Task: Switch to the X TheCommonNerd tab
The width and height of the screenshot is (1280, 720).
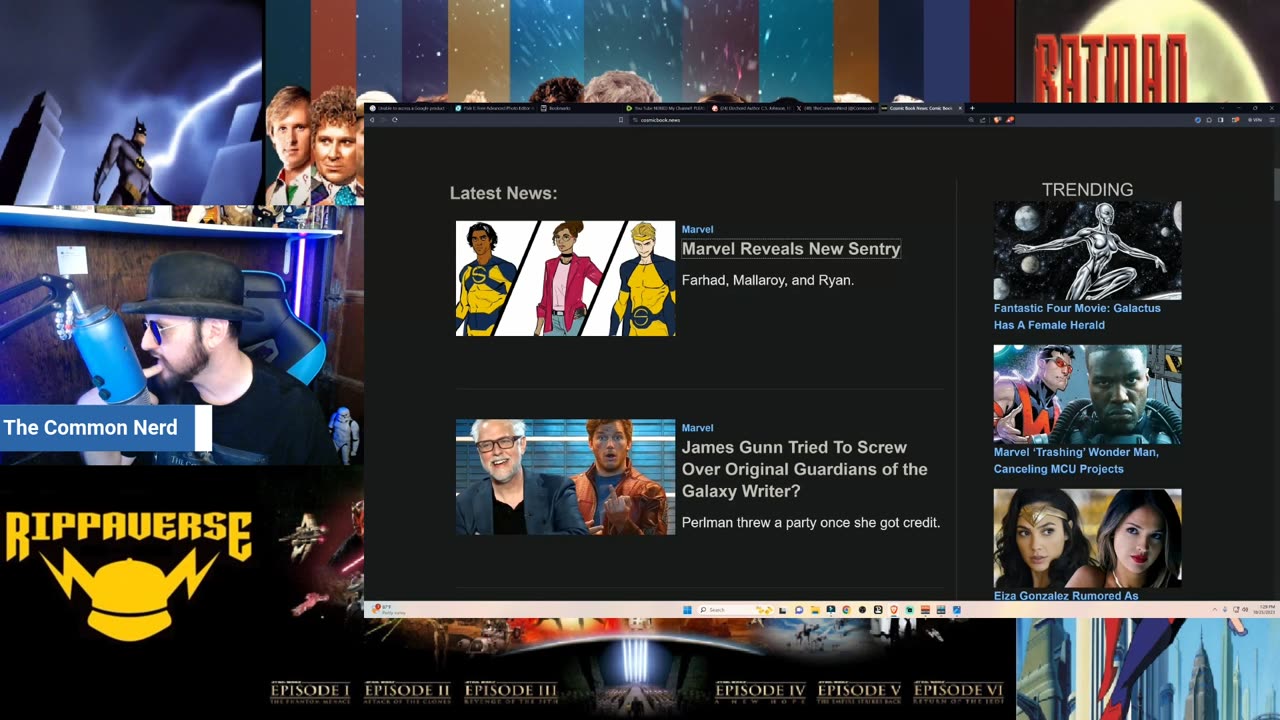Action: pos(838,108)
